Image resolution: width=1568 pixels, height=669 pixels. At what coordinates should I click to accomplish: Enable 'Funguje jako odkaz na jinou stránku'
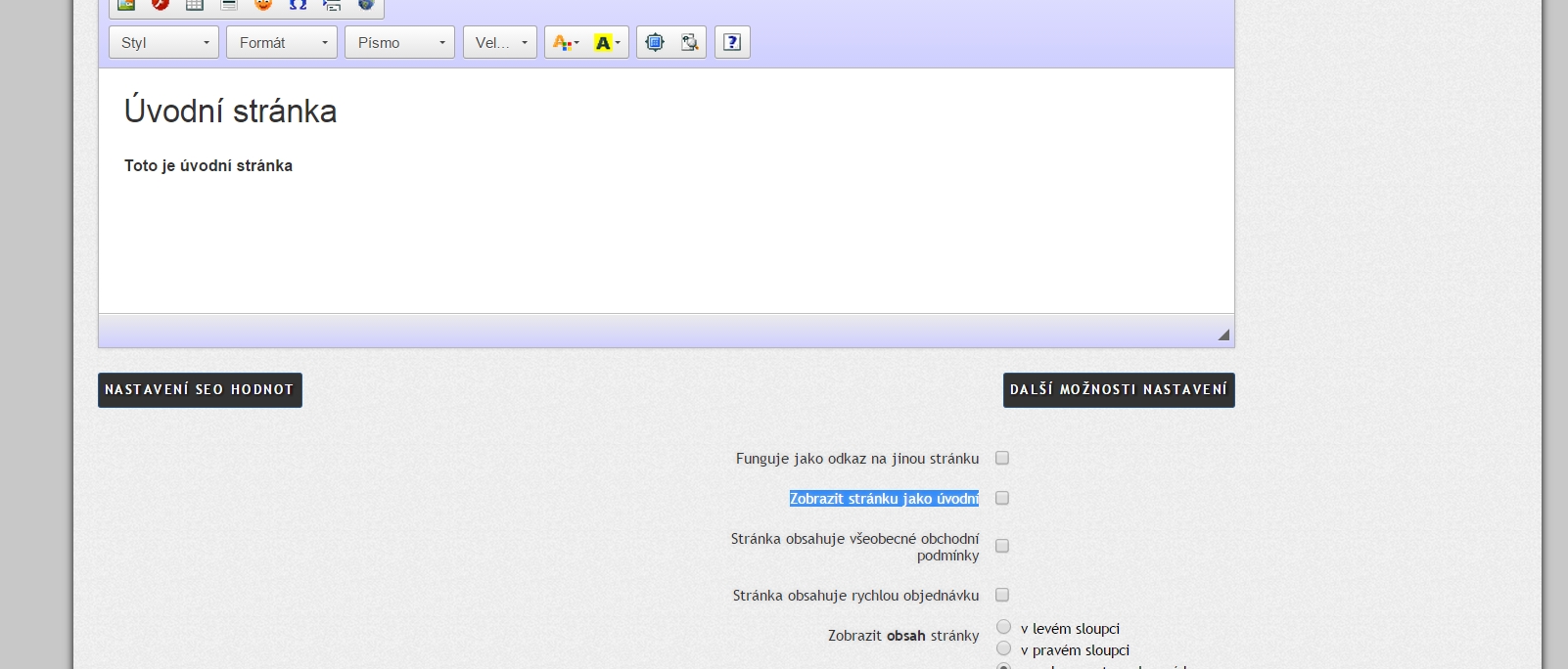point(1002,458)
